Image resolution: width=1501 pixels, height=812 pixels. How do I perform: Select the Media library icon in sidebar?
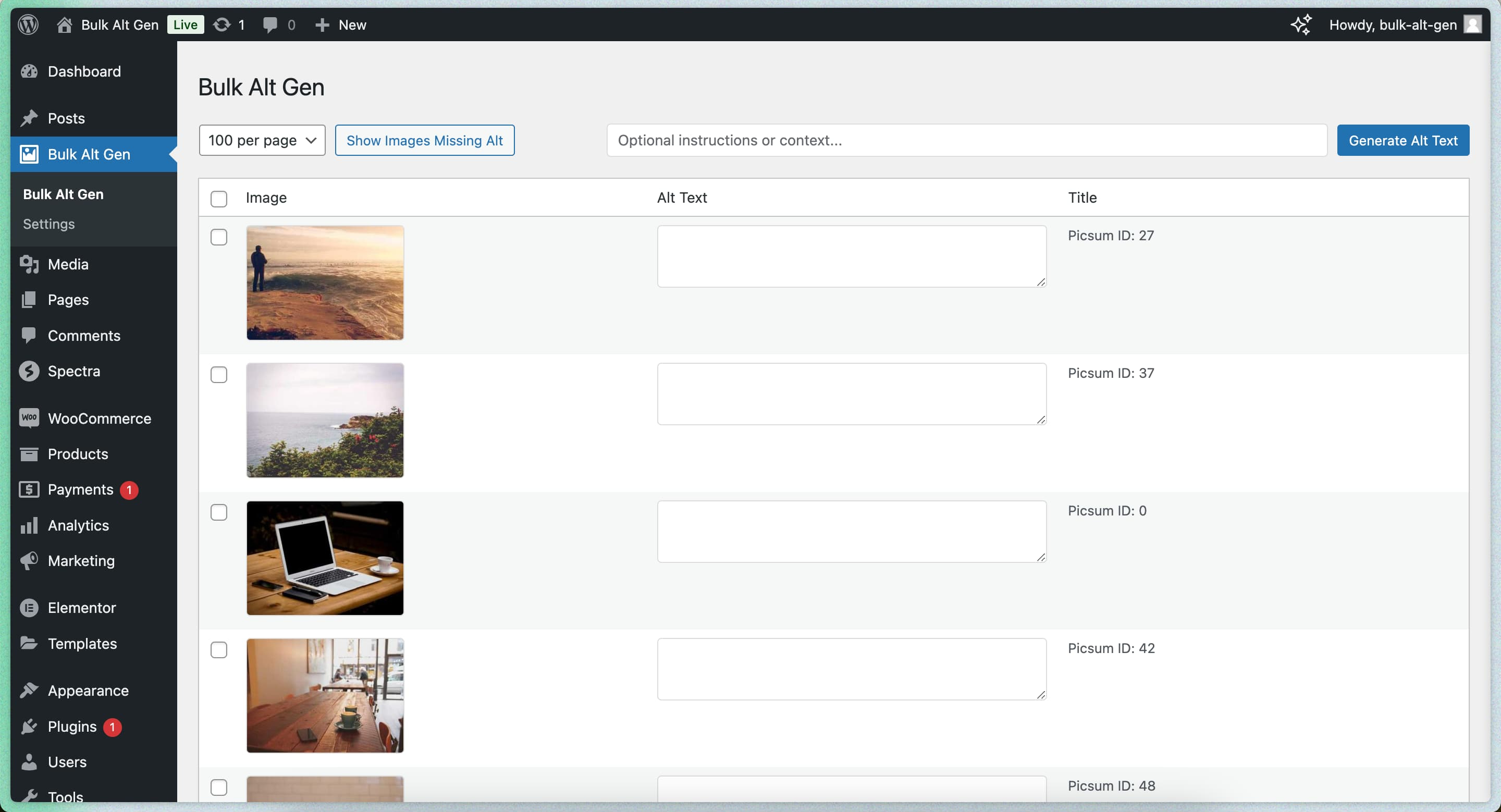30,264
